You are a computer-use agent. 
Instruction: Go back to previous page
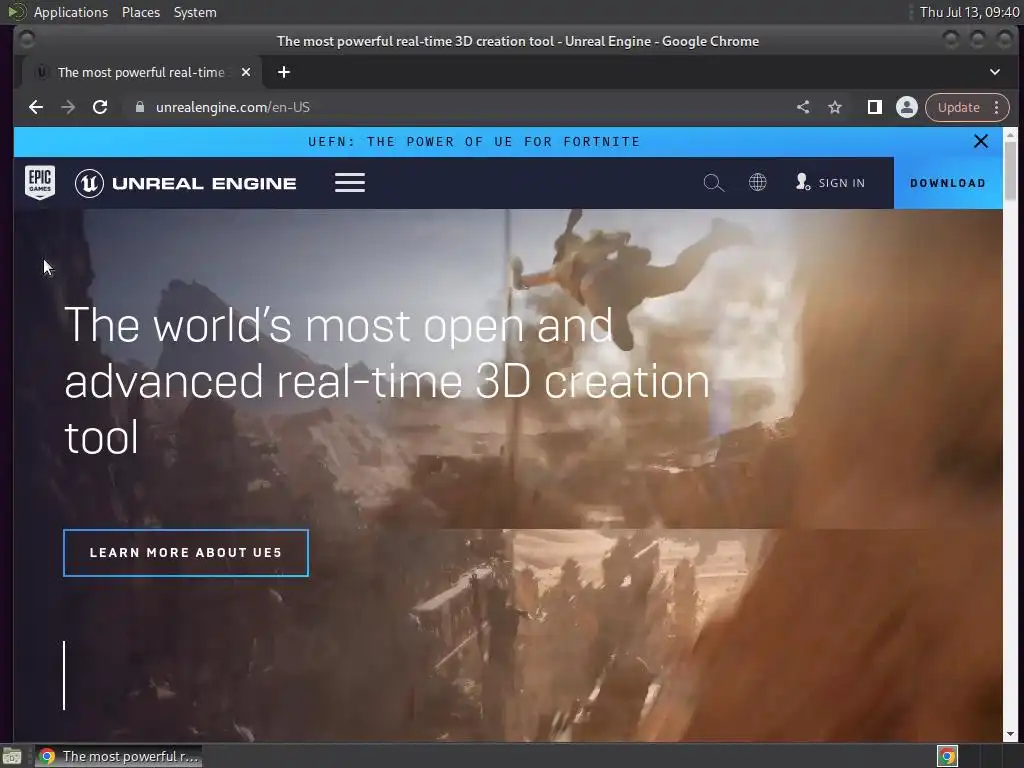point(36,107)
